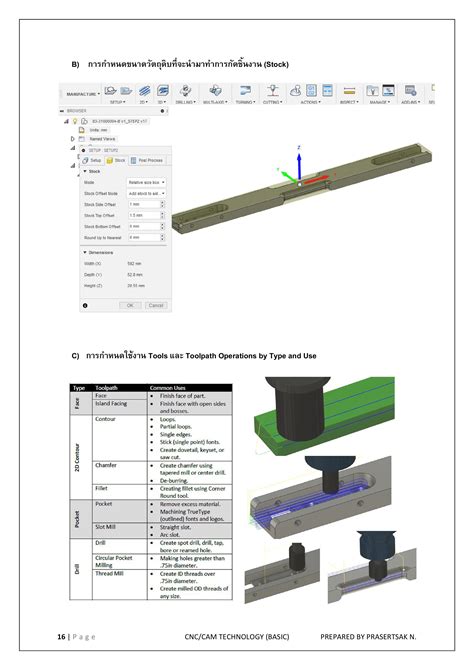This screenshot has height=670, width=474.
Task: Toggle visibility lightbulb of root document
Action: tap(75, 121)
